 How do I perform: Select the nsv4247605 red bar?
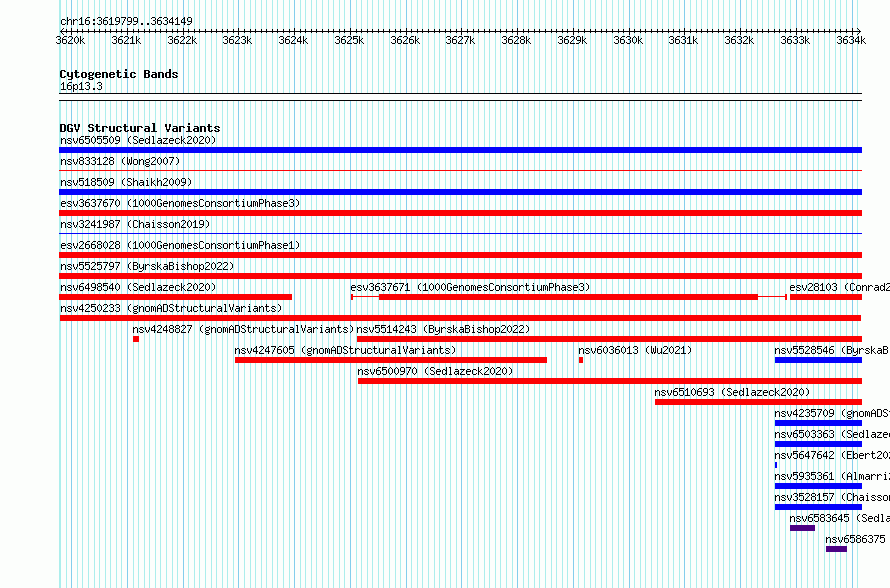coord(391,360)
